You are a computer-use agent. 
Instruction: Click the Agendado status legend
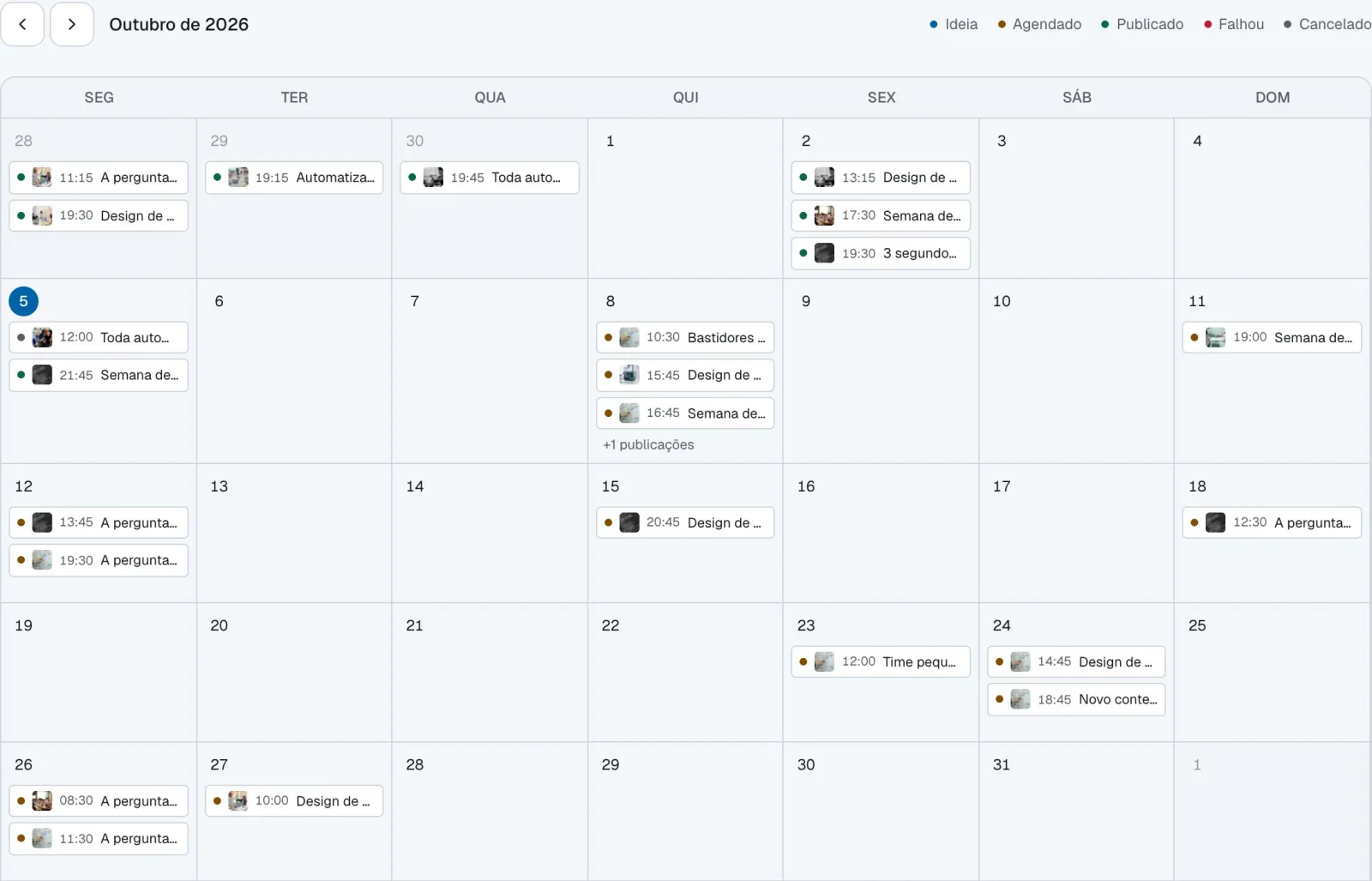click(1039, 24)
